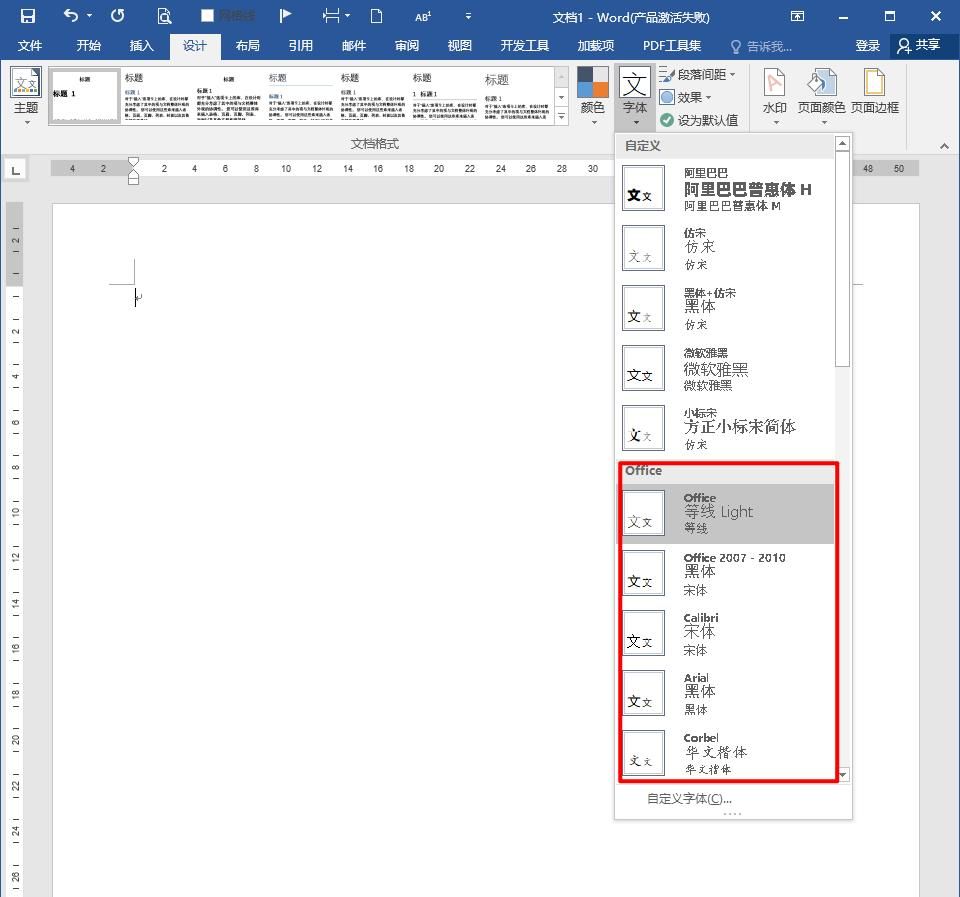The height and width of the screenshot is (897, 960).
Task: Toggle the ribbon collapse chevron at bottom right
Action: click(x=944, y=145)
